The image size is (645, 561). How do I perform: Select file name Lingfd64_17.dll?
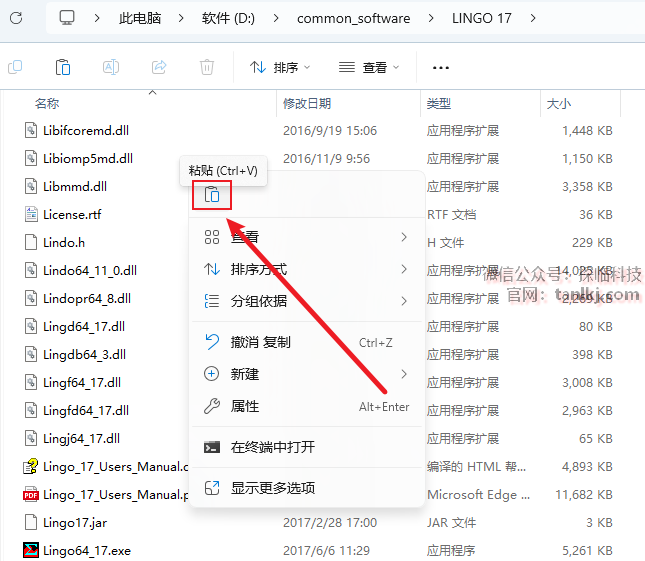point(86,410)
